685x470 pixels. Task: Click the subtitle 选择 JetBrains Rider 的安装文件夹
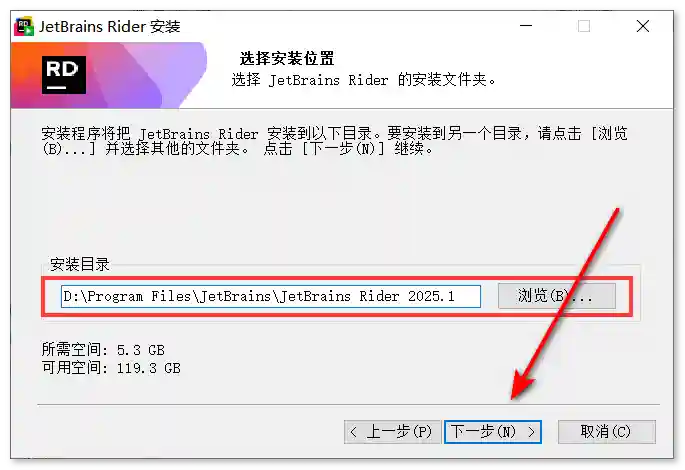tap(364, 79)
